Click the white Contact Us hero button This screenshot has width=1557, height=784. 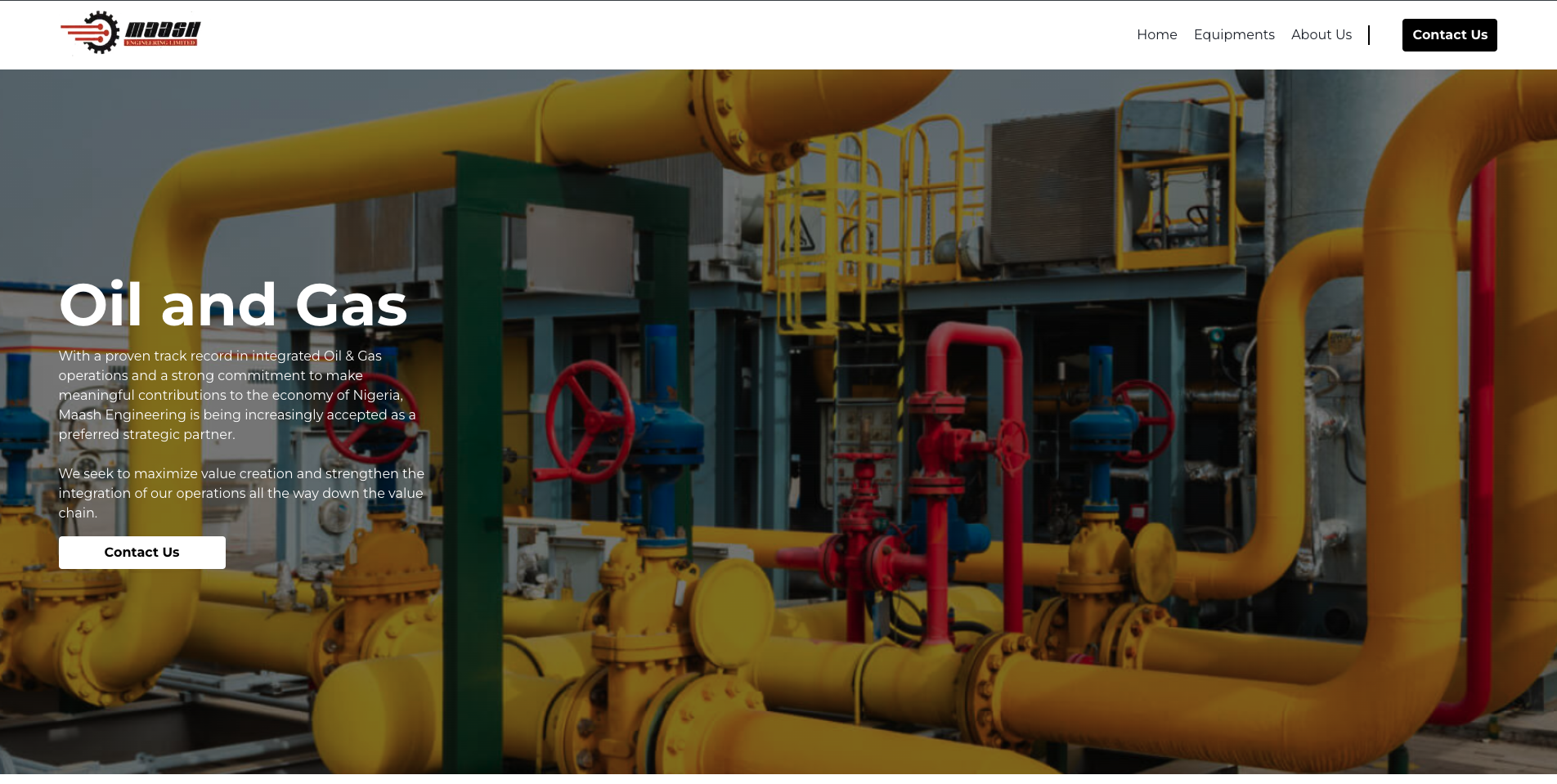[142, 553]
